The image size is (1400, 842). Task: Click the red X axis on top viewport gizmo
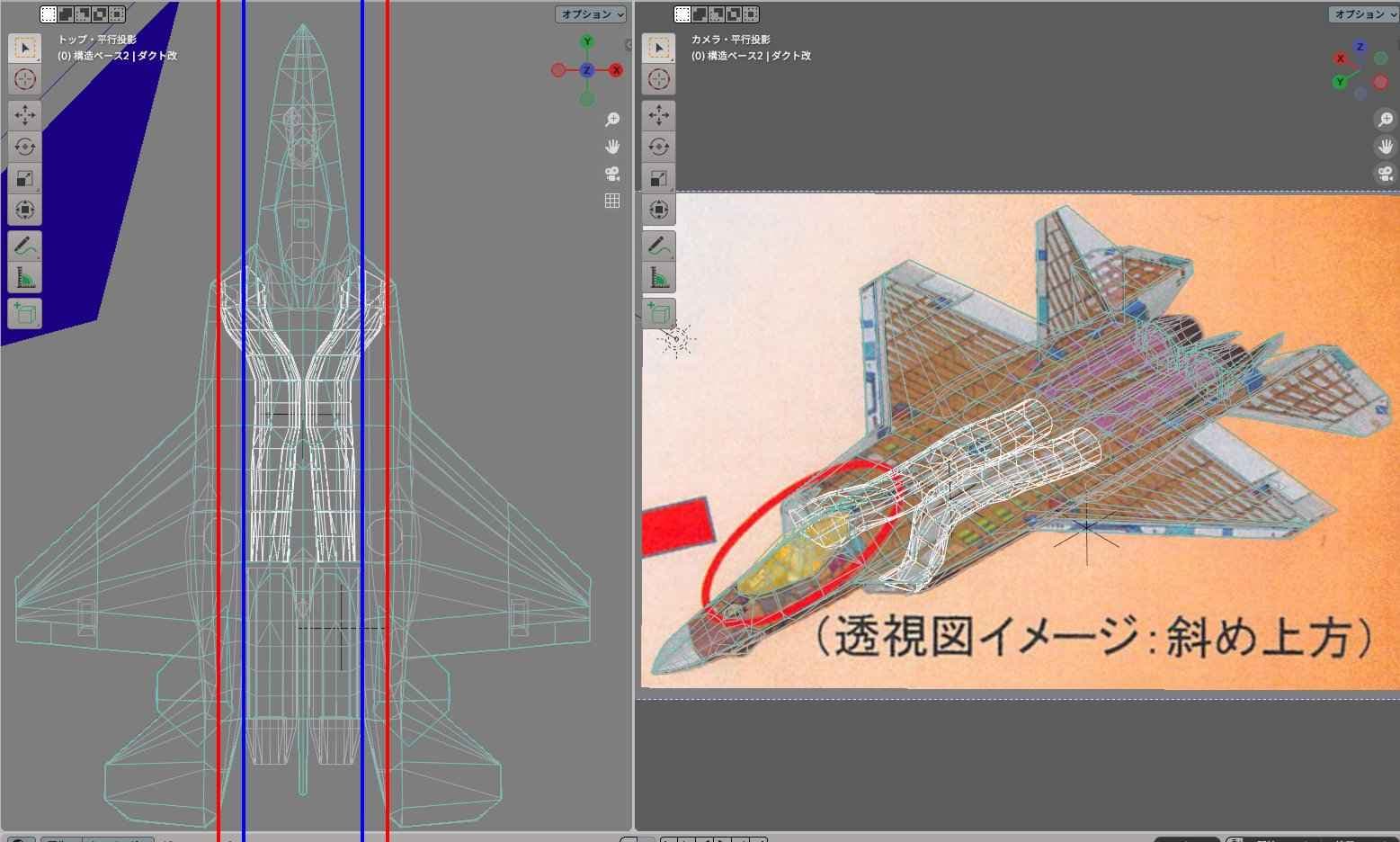click(x=616, y=70)
